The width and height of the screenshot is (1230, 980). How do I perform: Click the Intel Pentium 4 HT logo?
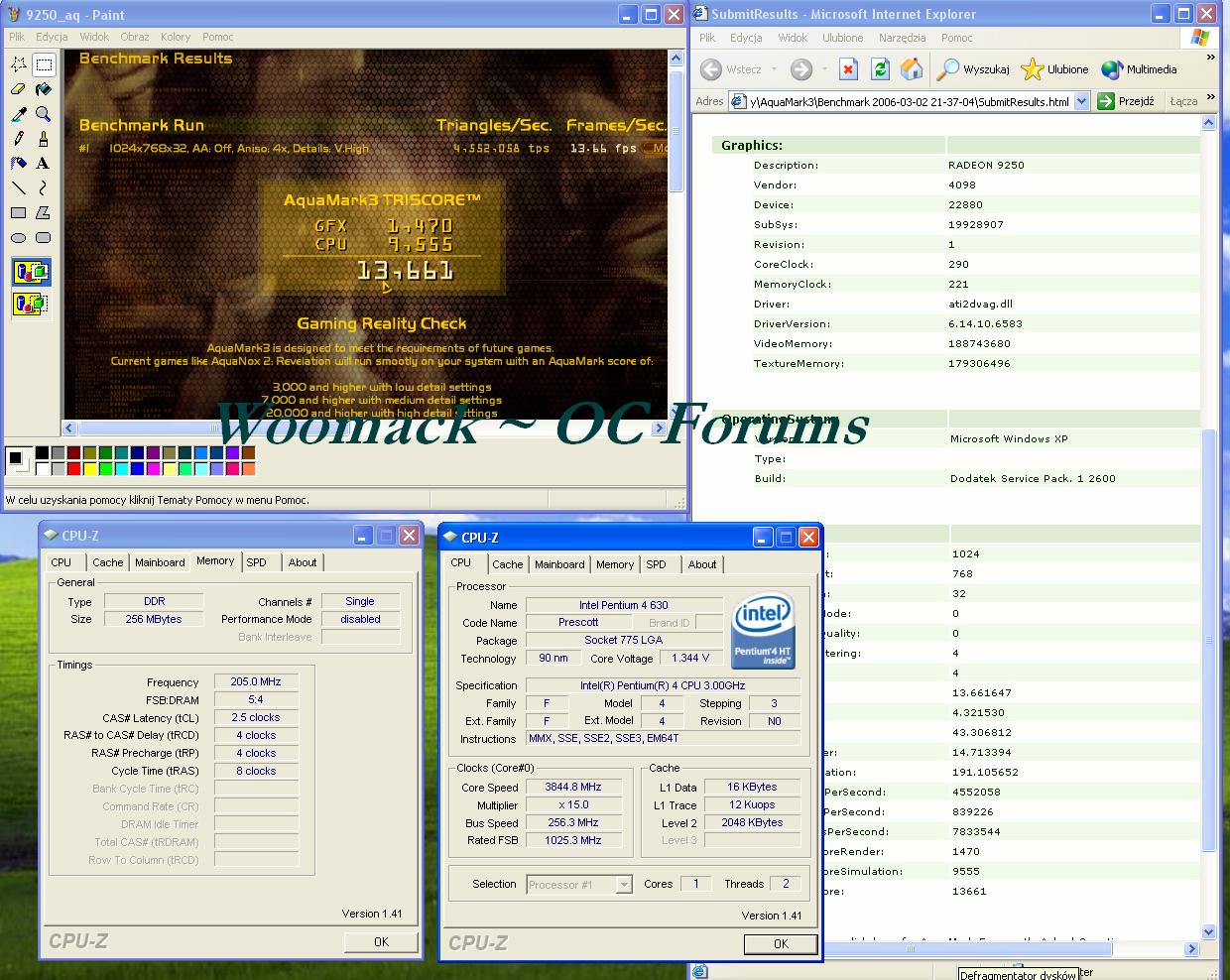pos(763,631)
